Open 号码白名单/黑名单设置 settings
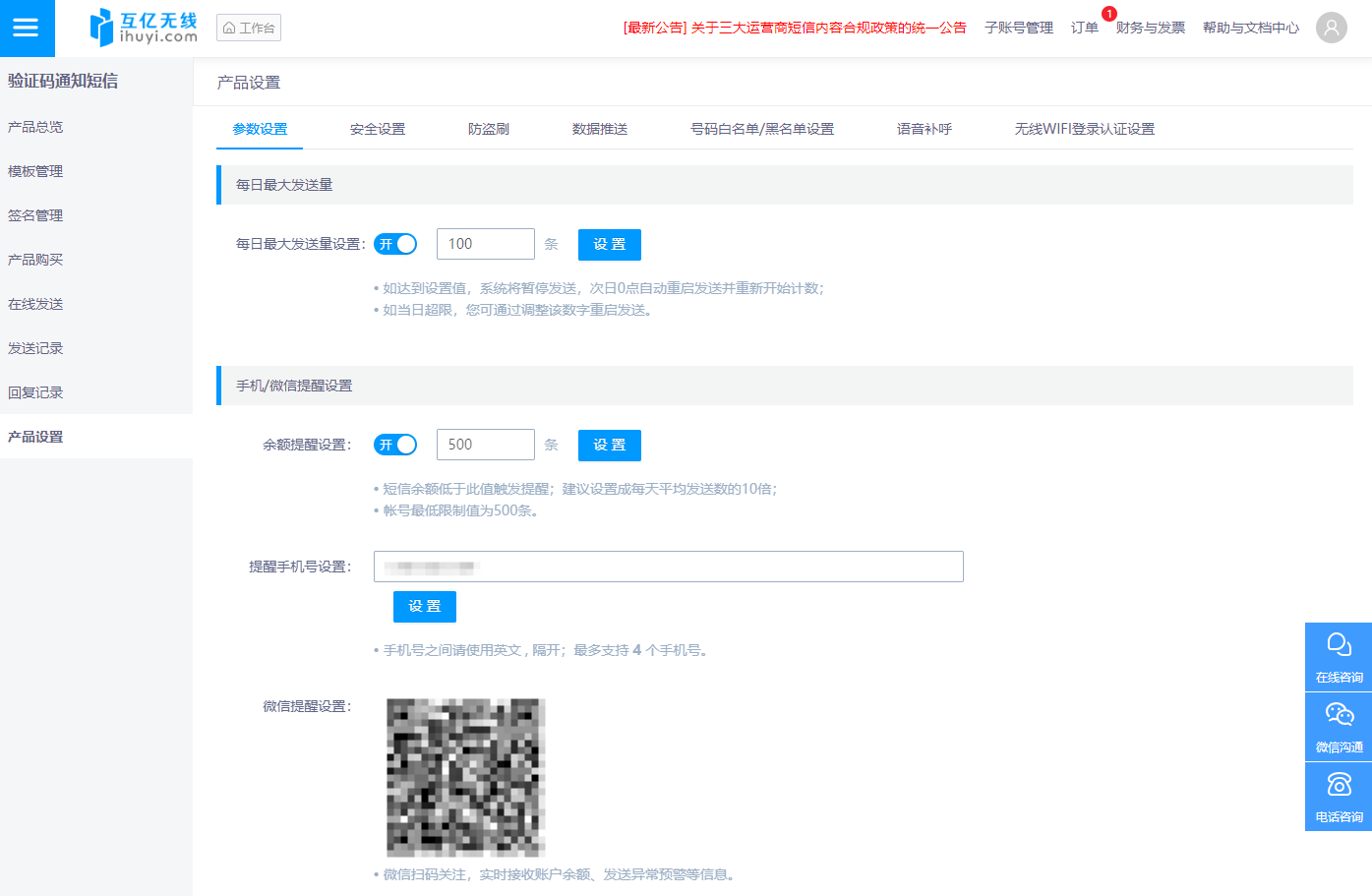Image resolution: width=1372 pixels, height=896 pixels. pos(762,128)
